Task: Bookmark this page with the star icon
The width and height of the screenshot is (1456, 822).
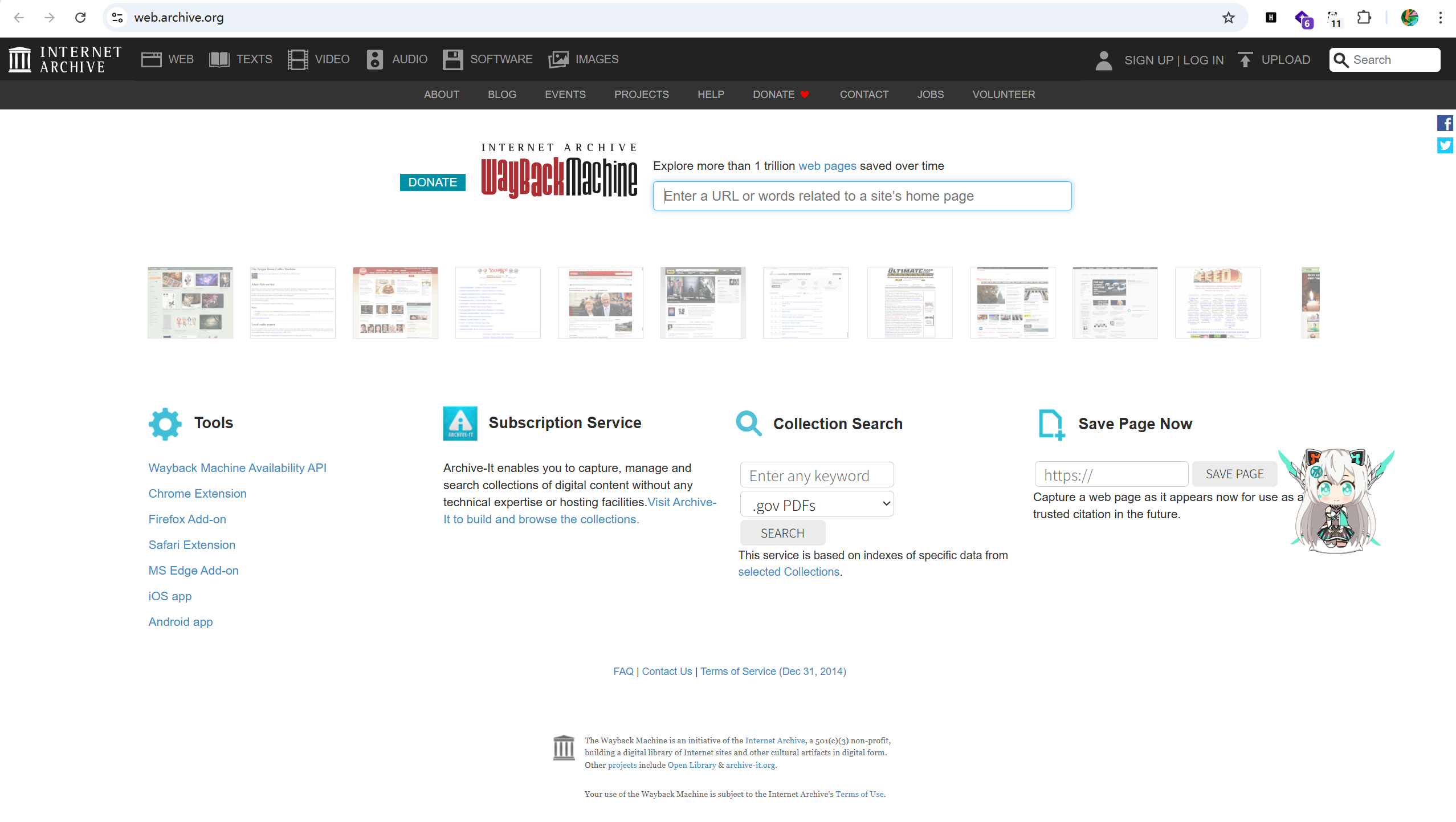Action: point(1229,18)
